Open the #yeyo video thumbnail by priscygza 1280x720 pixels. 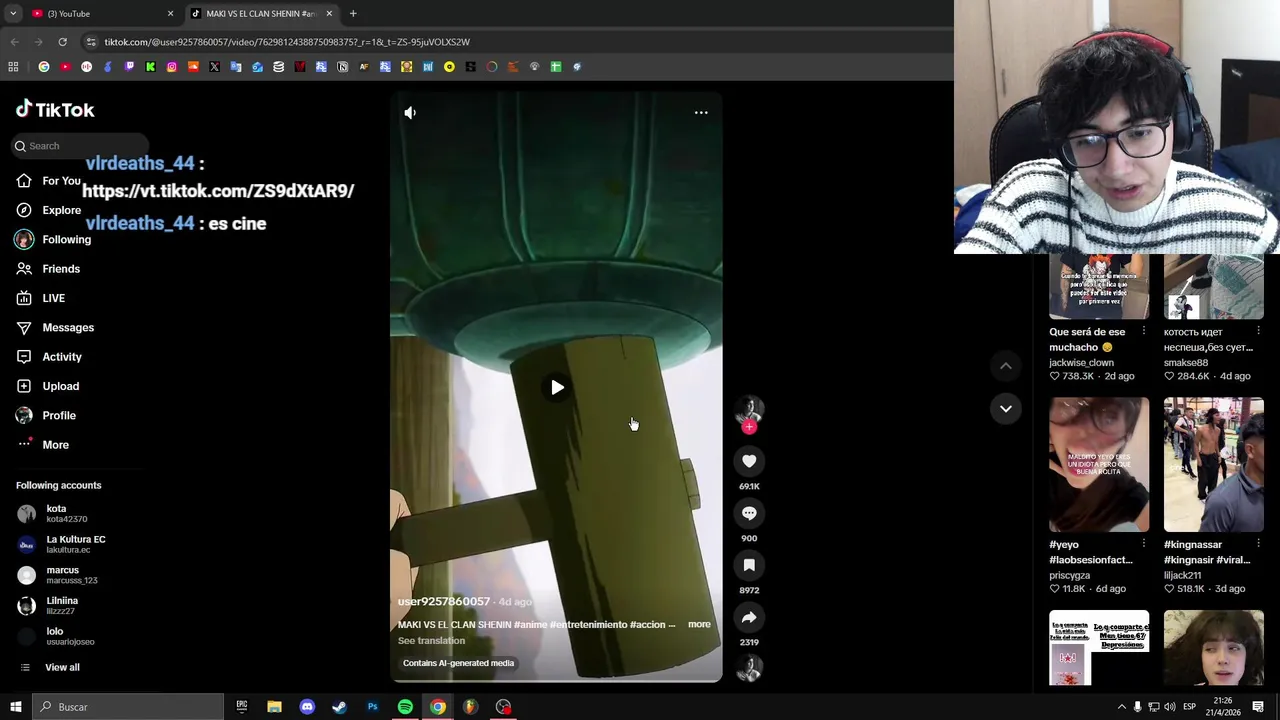click(1099, 464)
